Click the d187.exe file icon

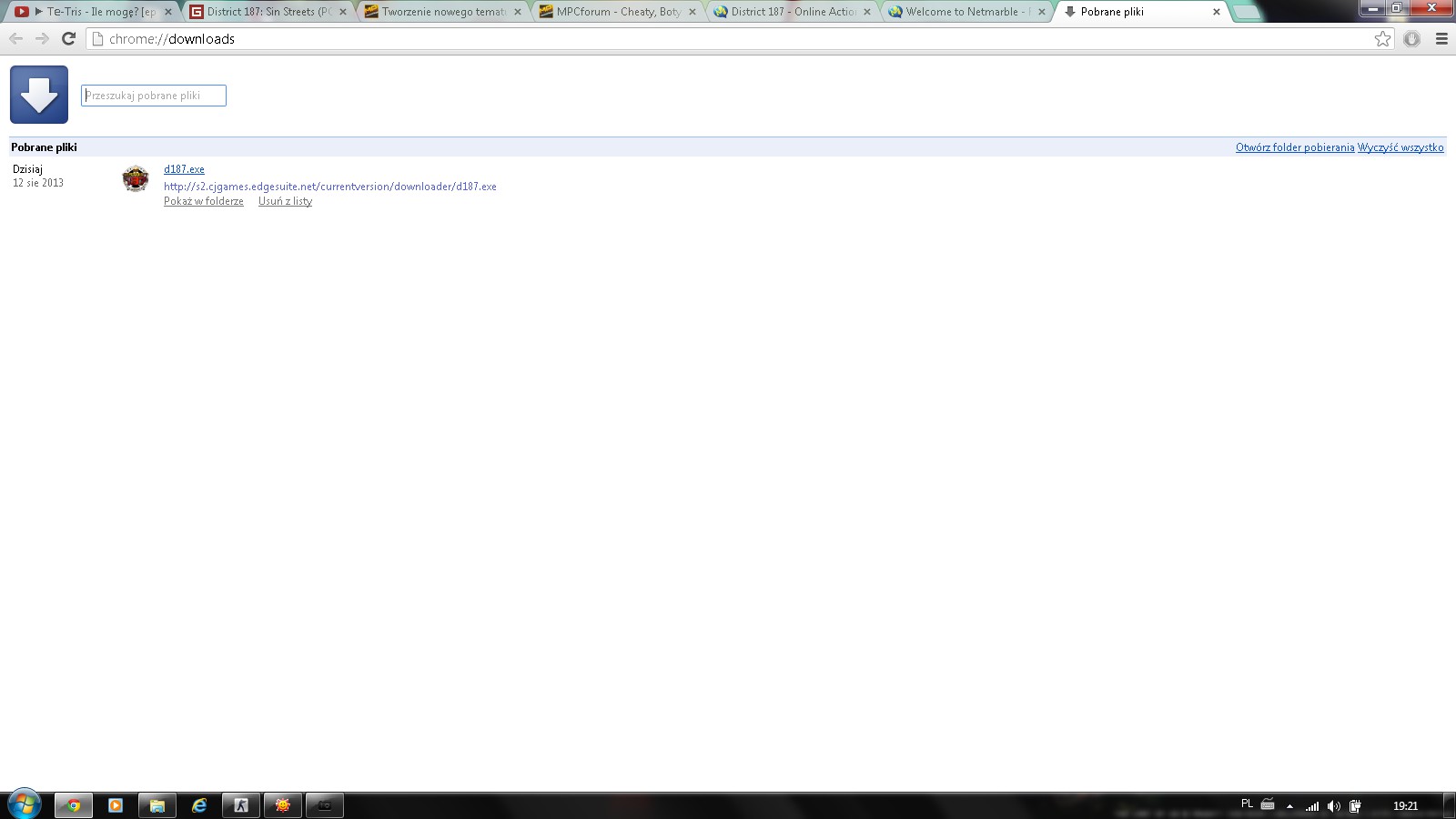click(x=136, y=178)
